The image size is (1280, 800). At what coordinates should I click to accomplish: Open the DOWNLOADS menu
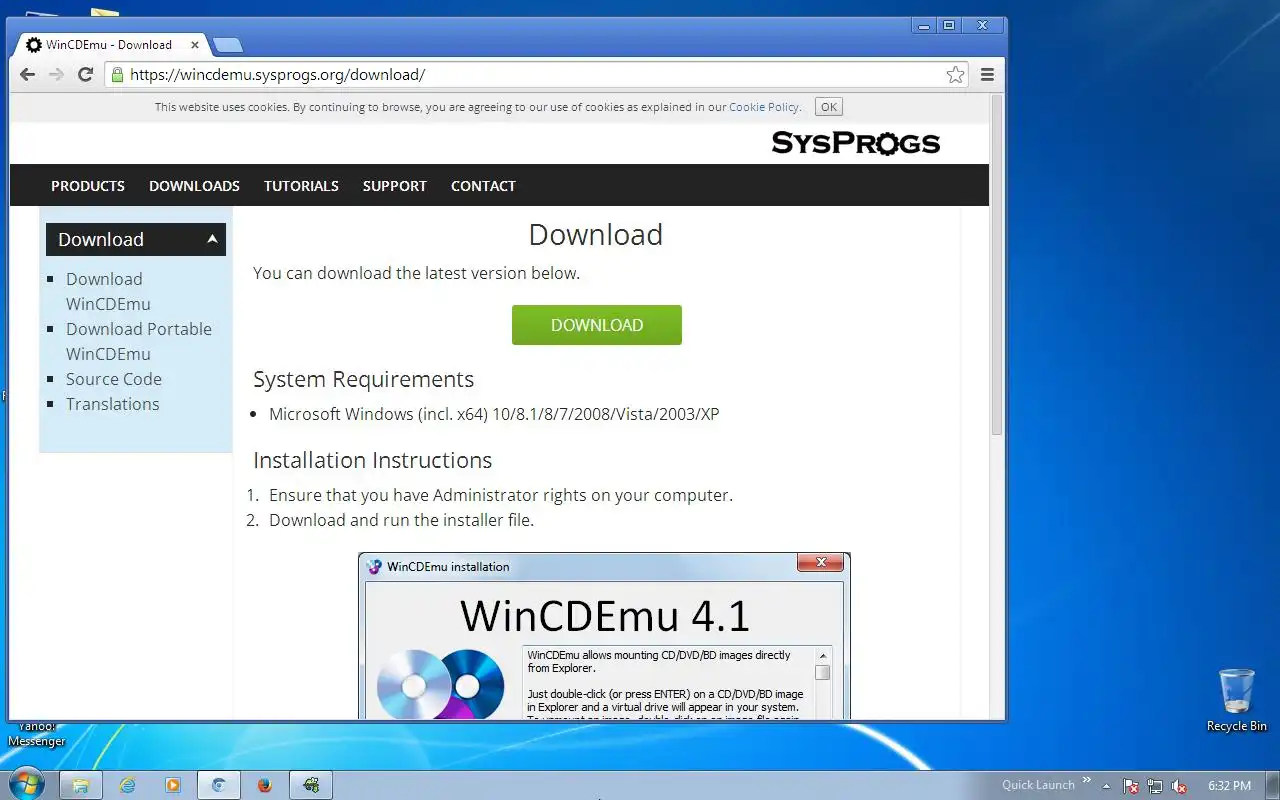tap(194, 186)
